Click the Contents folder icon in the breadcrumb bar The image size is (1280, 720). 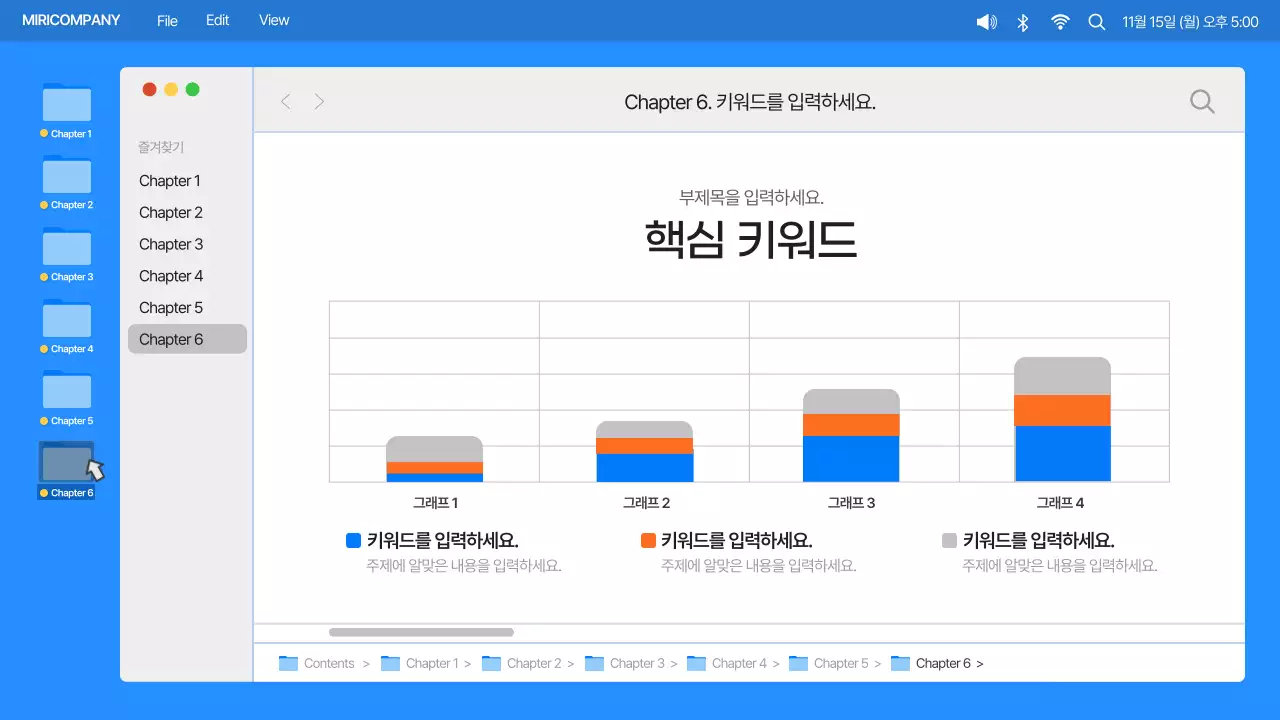tap(290, 663)
